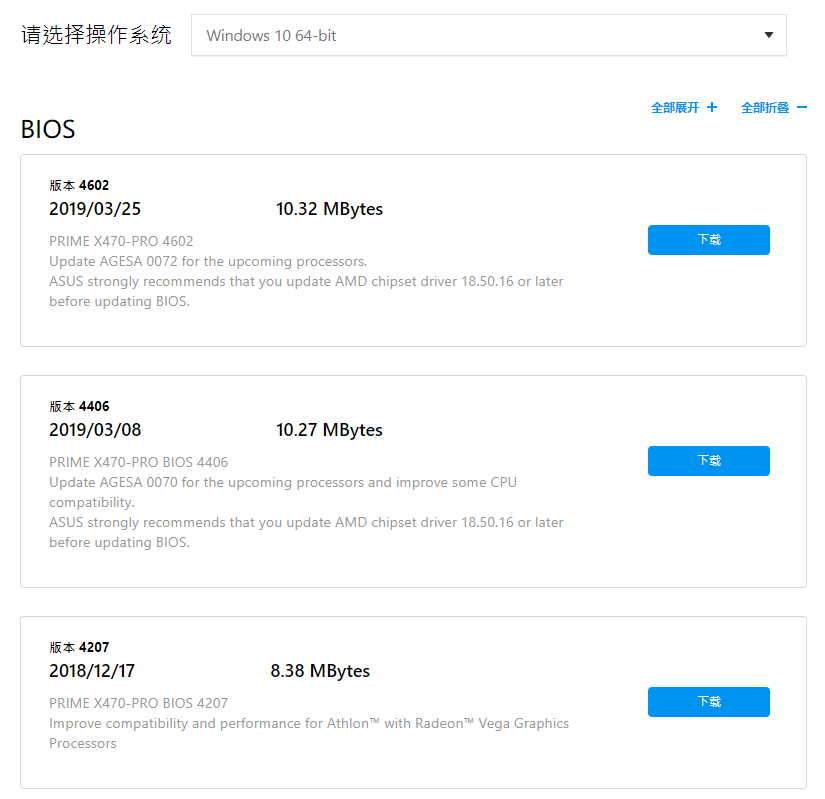The image size is (825, 799).
Task: Open the operating system dropdown arrow
Action: point(769,35)
